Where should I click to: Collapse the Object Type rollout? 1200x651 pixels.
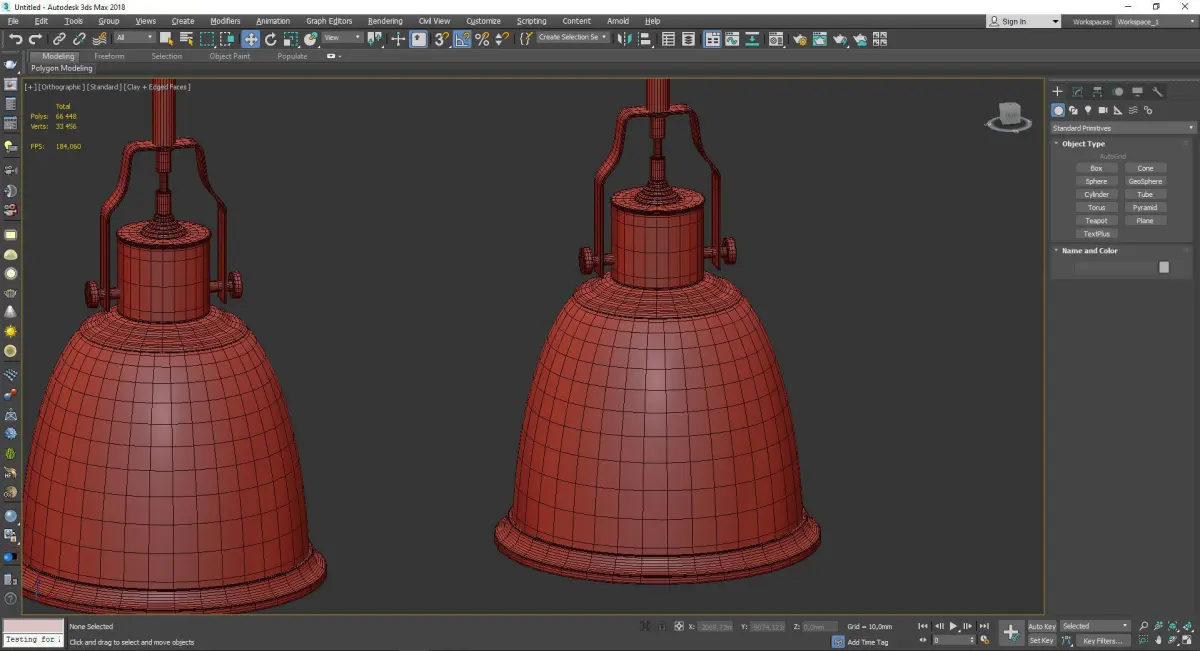click(1083, 144)
